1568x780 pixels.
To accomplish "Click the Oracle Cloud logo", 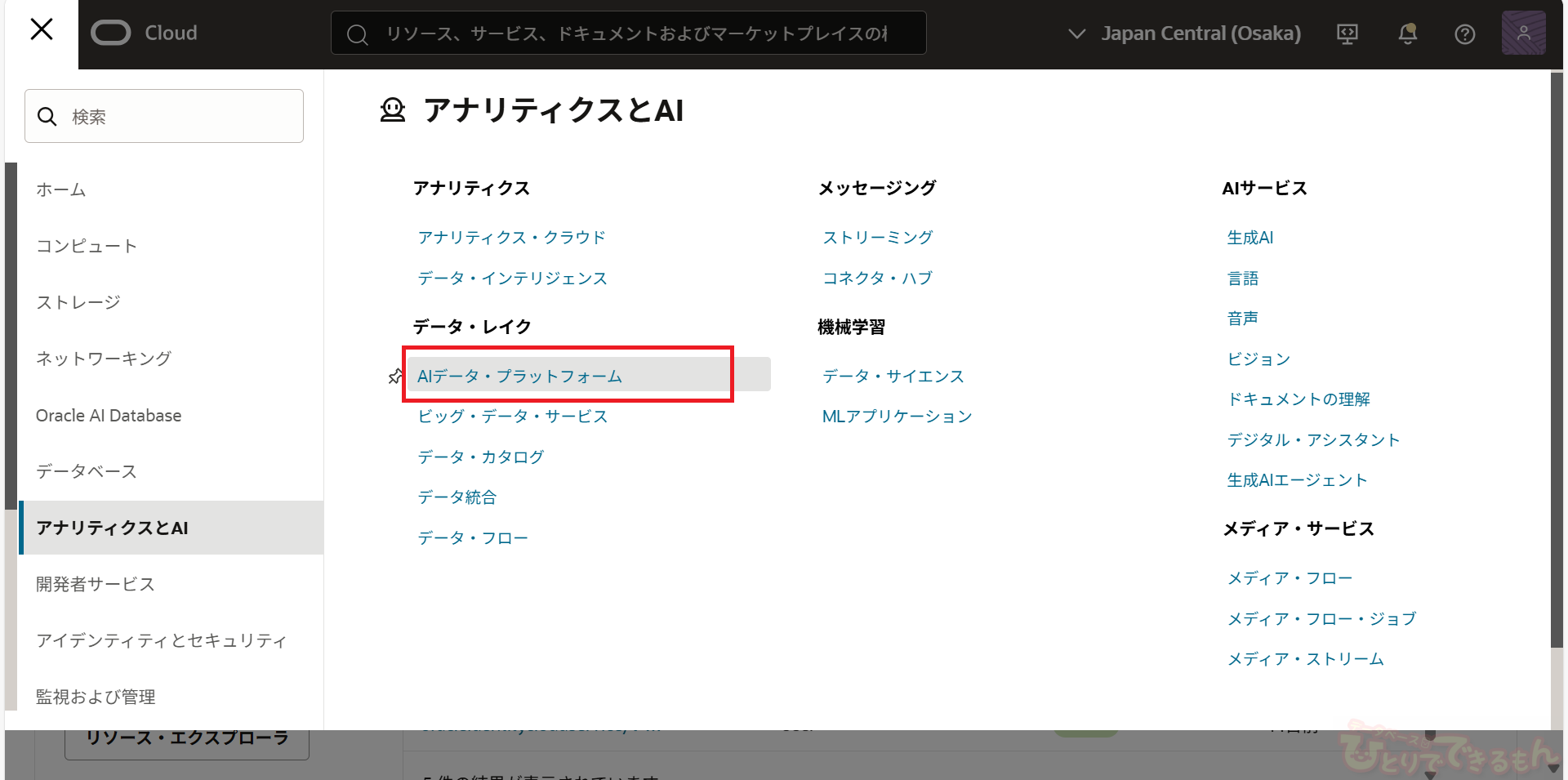I will (x=145, y=33).
